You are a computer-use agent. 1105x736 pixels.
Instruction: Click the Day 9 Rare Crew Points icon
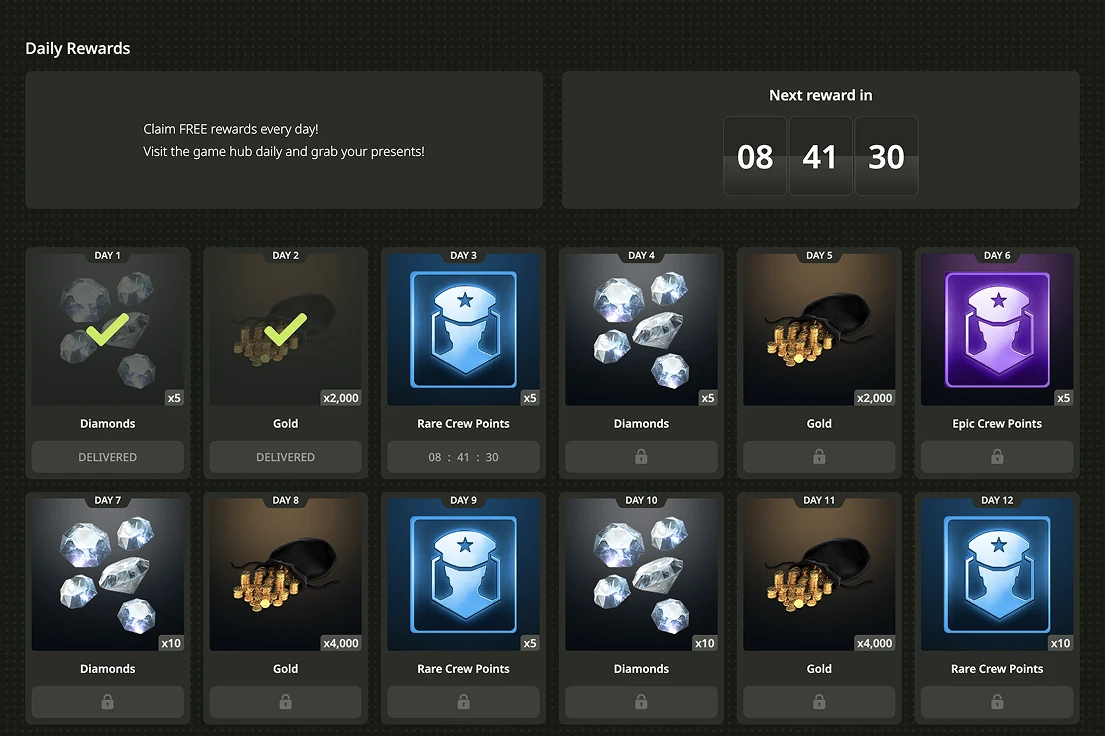coord(463,575)
